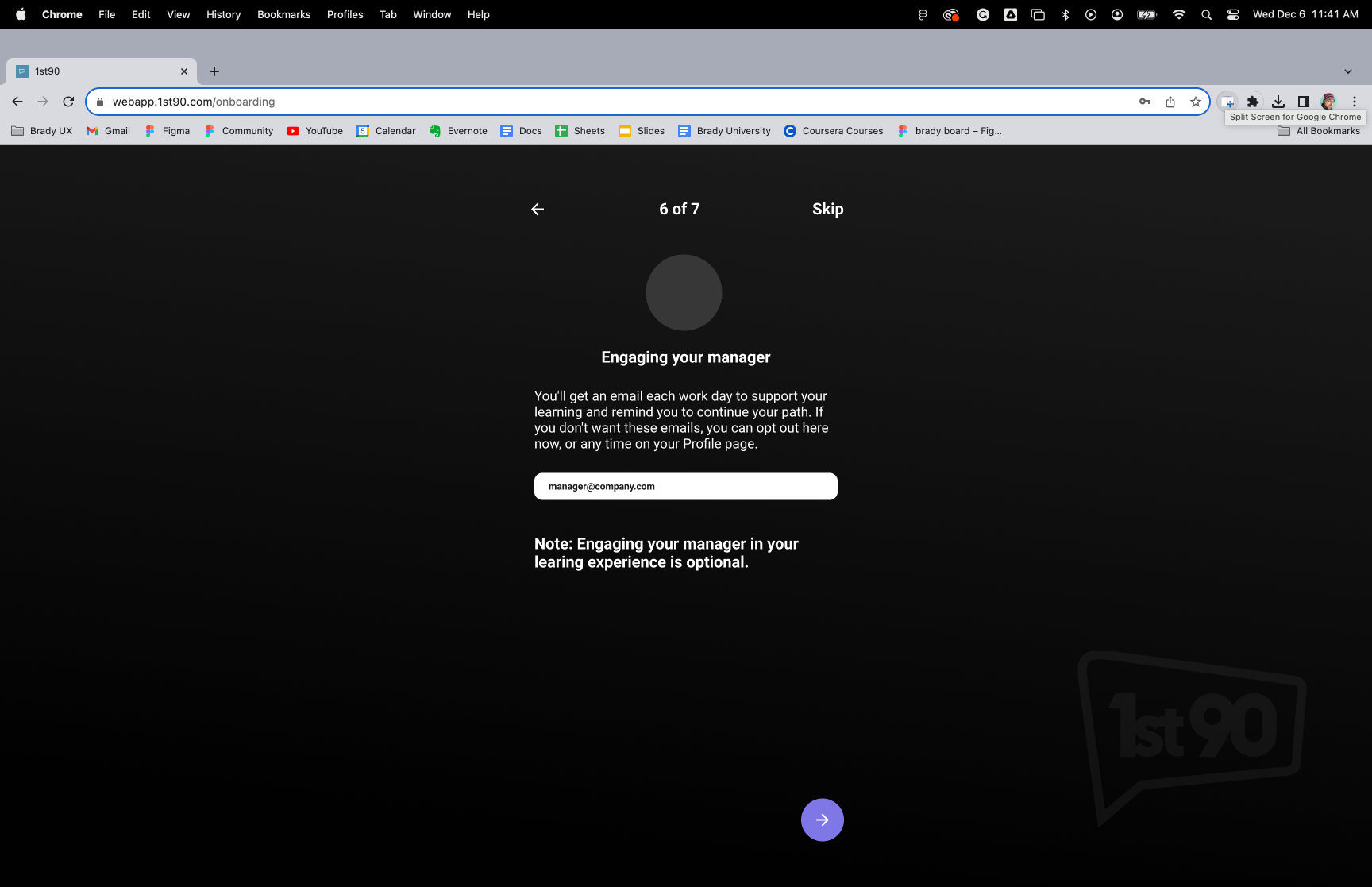Open the Bluetooth status menu
Viewport: 1372px width, 887px height.
[x=1066, y=14]
